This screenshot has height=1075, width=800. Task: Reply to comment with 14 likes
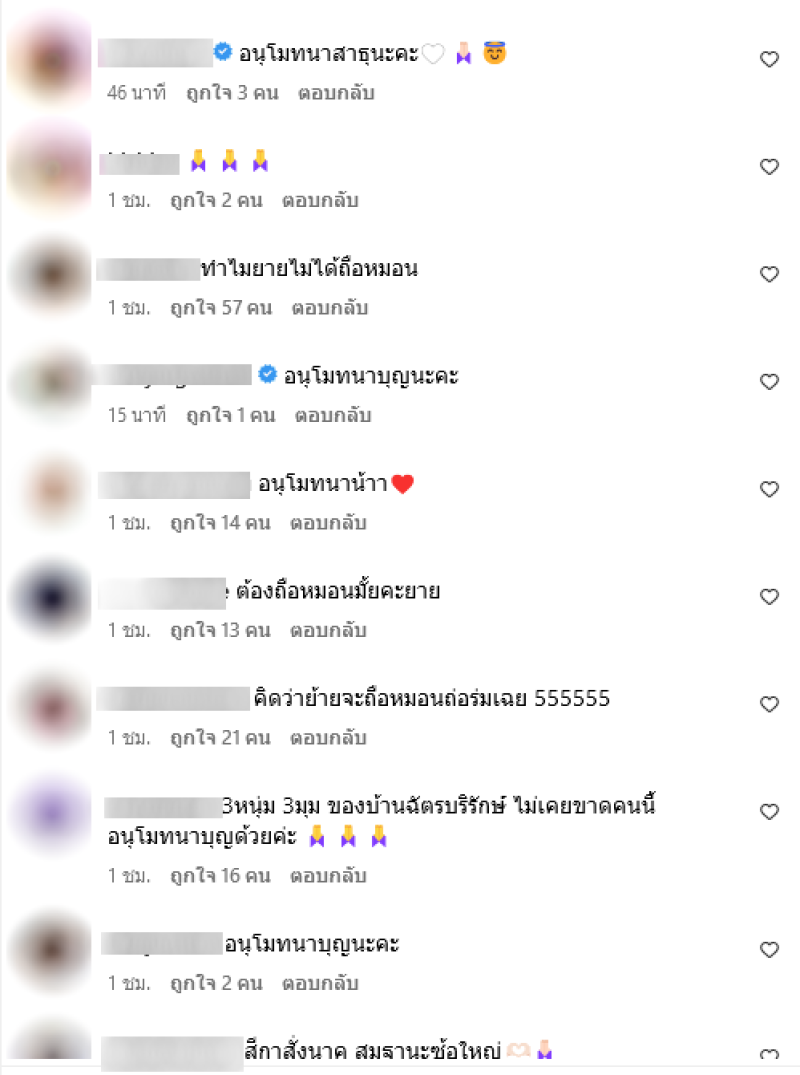(x=328, y=524)
